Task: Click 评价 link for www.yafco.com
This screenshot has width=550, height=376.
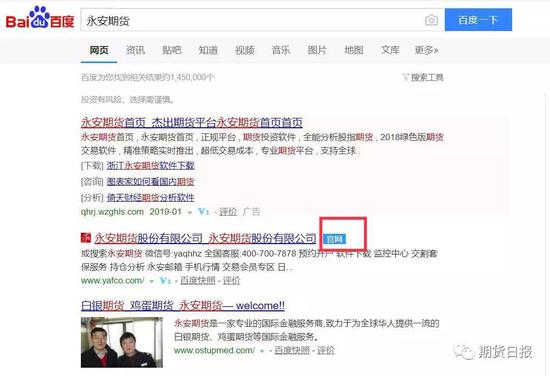Action: point(232,281)
